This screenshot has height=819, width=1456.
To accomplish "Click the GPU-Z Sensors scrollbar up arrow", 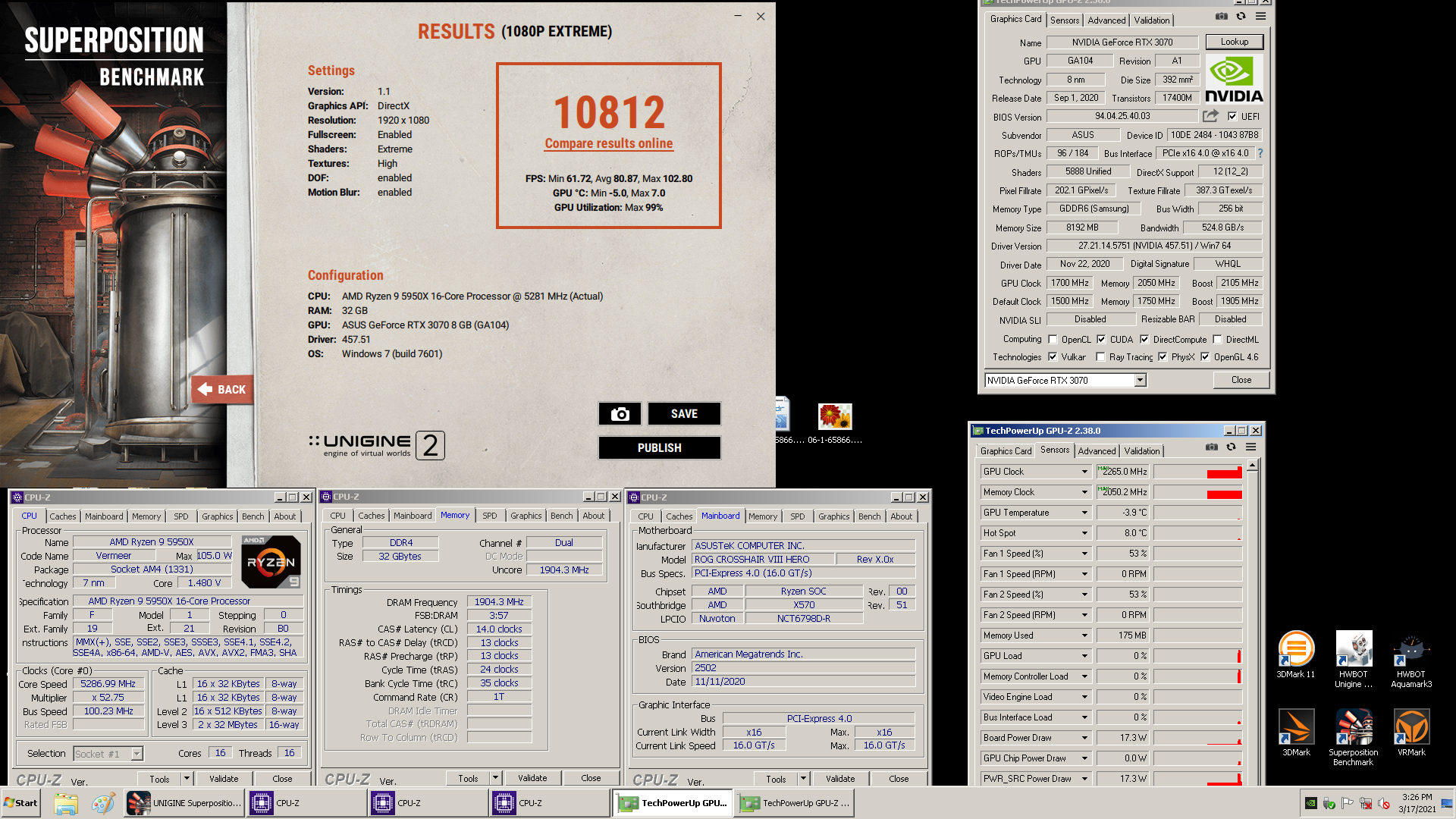I will point(1252,465).
